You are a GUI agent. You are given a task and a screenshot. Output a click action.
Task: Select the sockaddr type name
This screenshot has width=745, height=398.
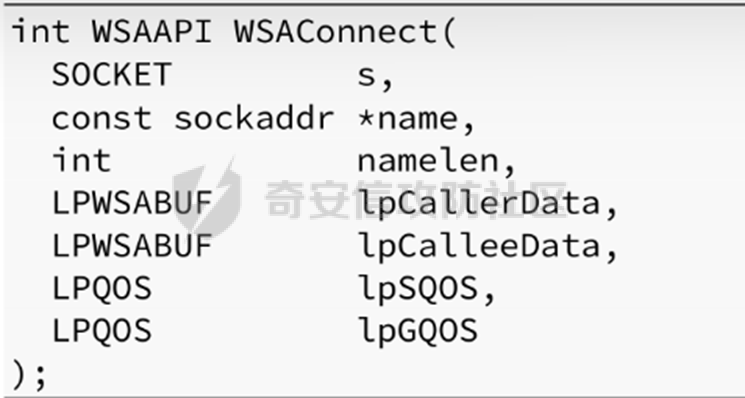pos(254,117)
